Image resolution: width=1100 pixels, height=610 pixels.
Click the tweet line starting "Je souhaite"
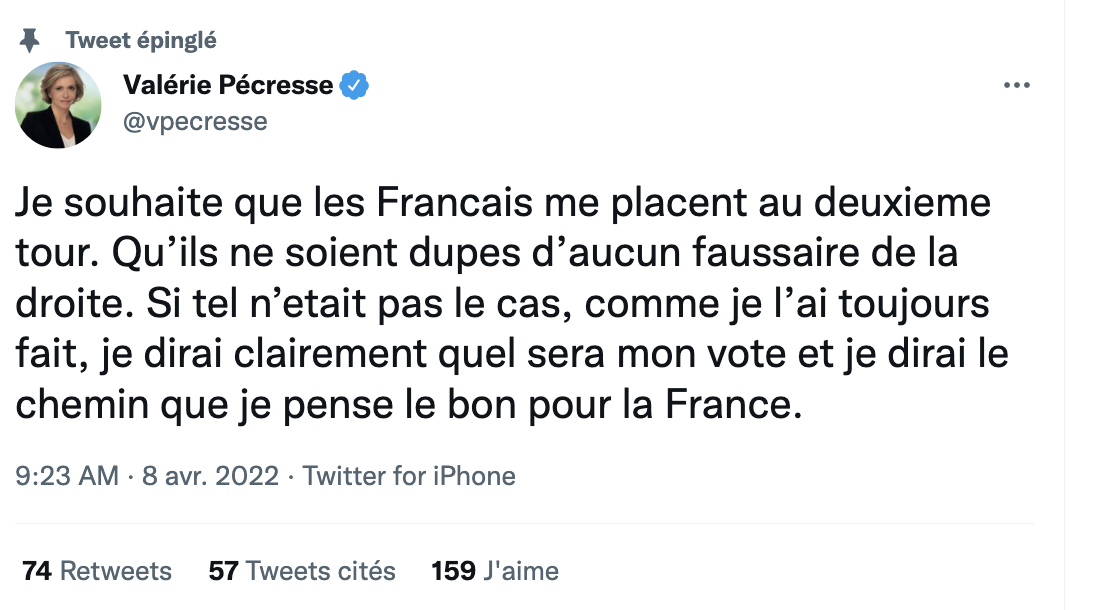tap(503, 204)
